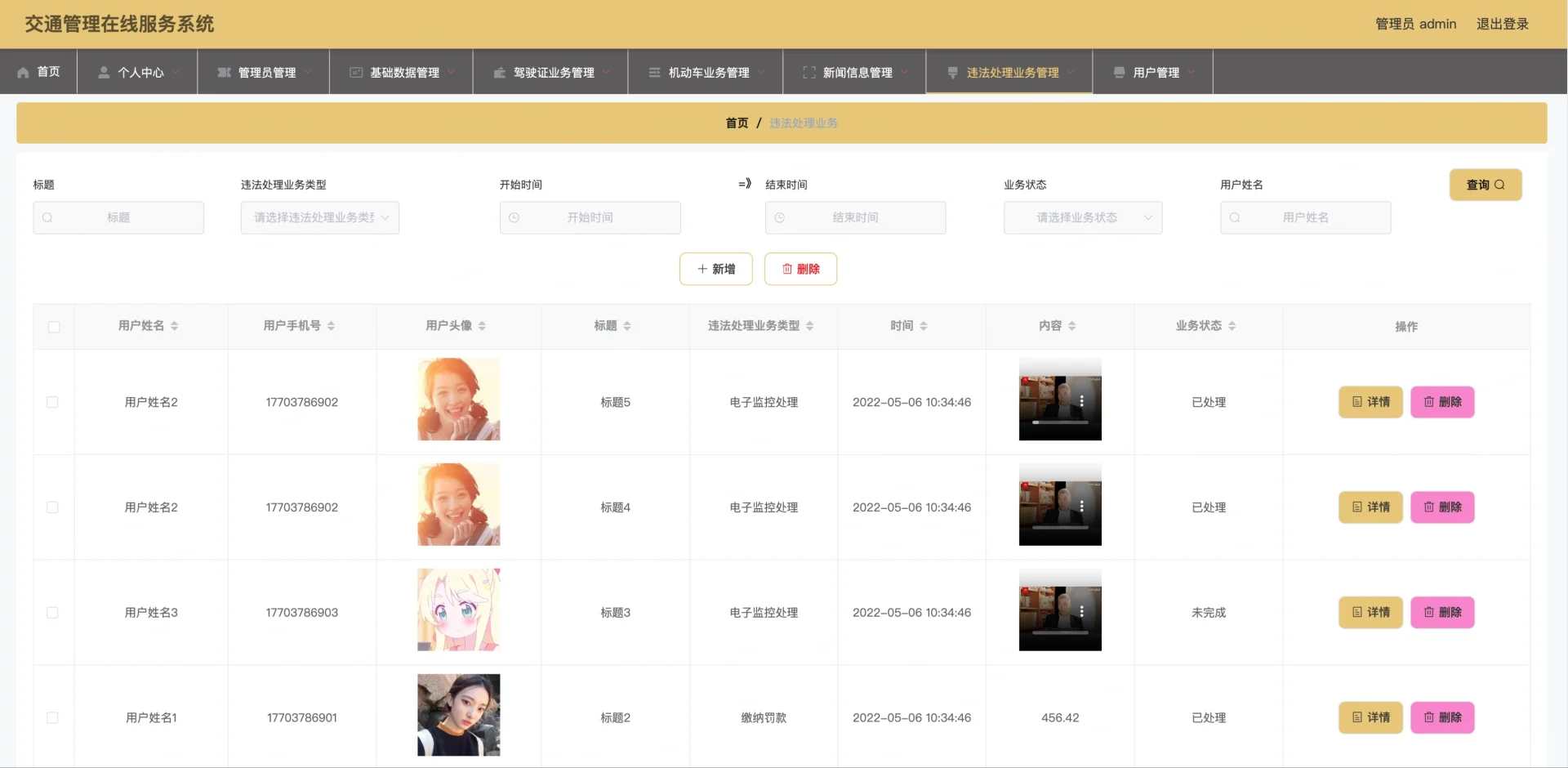
Task: Open the video thumbnail in 标题4 row
Action: pyautogui.click(x=1059, y=505)
